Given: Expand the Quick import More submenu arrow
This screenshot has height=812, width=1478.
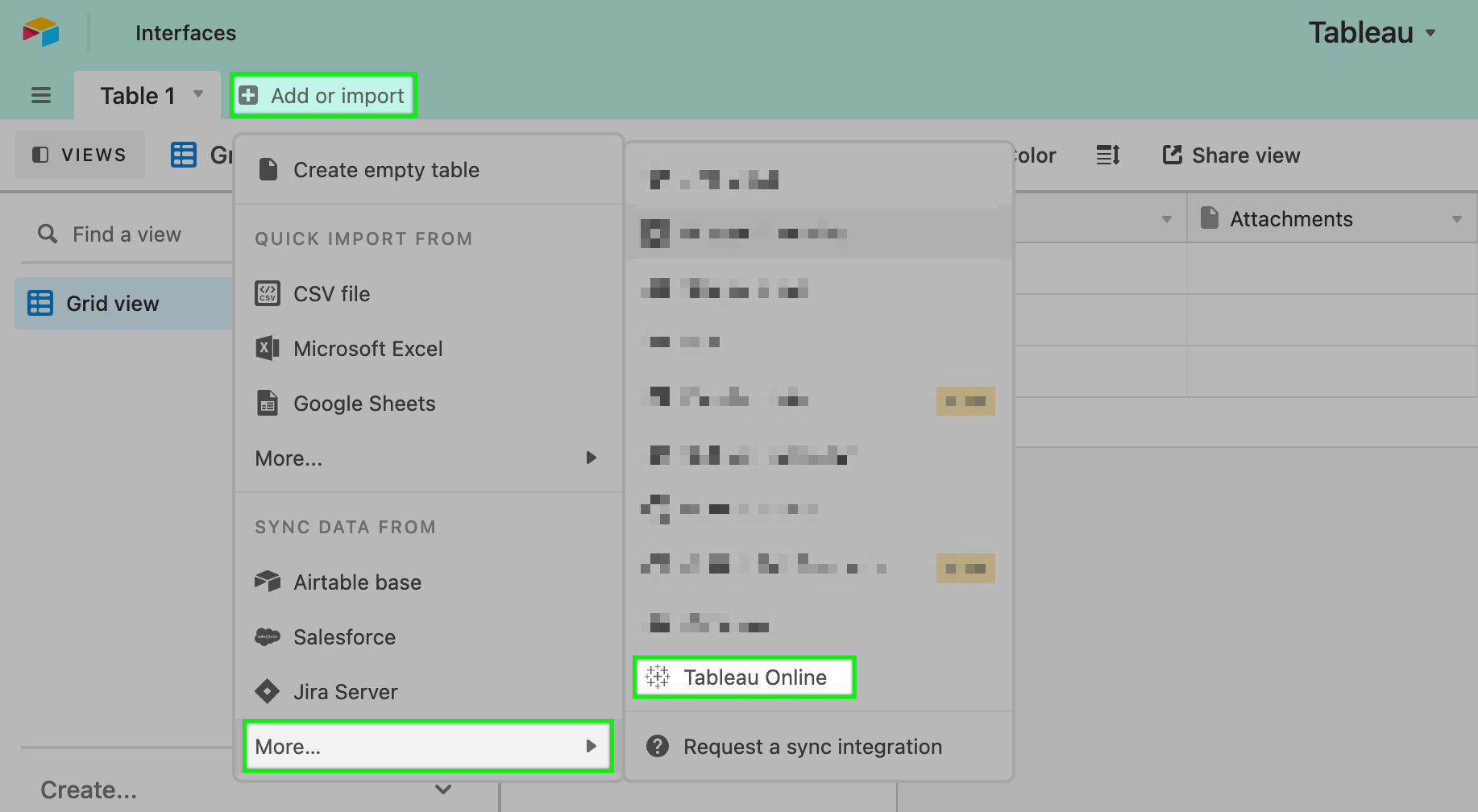Looking at the screenshot, I should (591, 458).
